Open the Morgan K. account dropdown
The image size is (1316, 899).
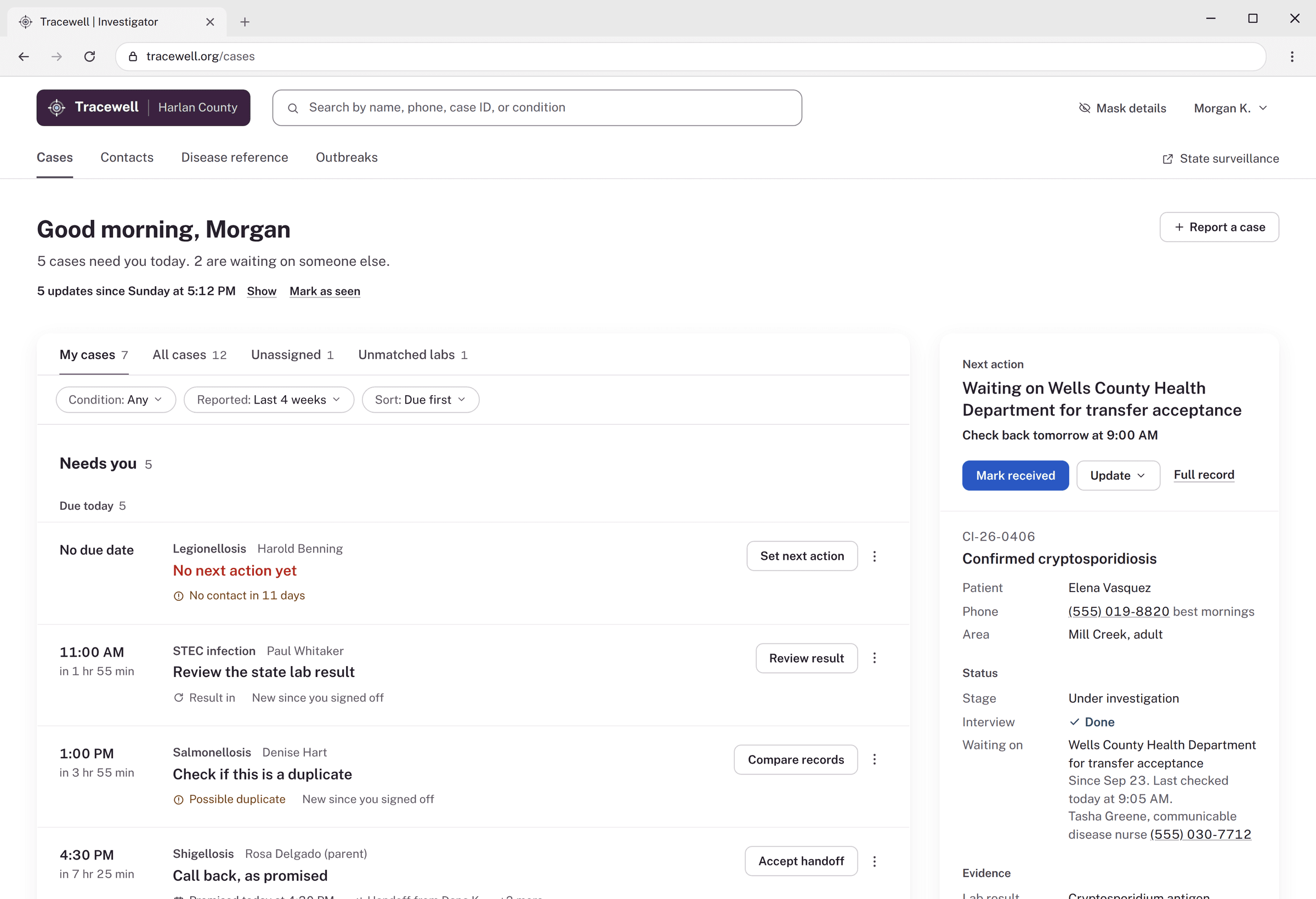coord(1230,108)
